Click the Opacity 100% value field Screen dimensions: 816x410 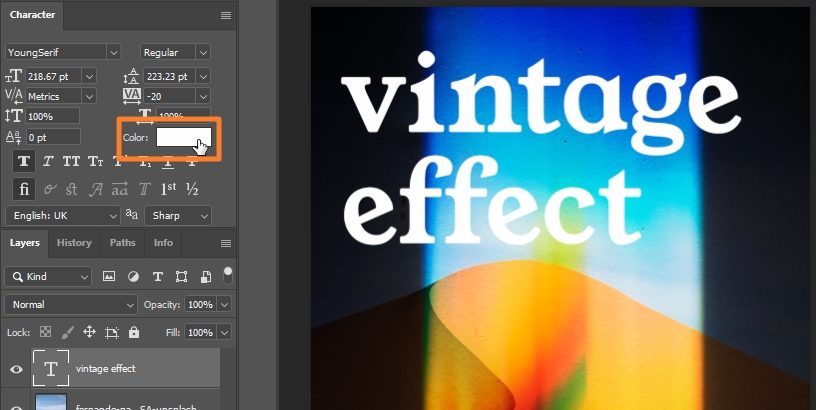[201, 304]
